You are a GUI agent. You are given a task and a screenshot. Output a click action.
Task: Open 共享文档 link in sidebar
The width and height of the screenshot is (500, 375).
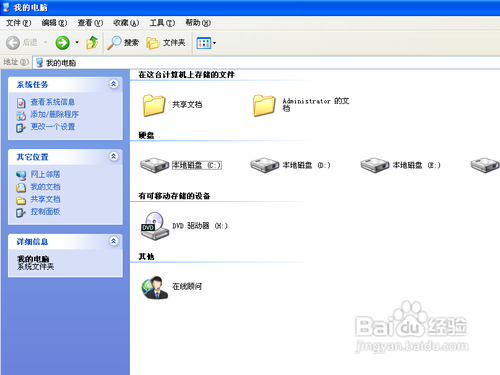(x=45, y=199)
